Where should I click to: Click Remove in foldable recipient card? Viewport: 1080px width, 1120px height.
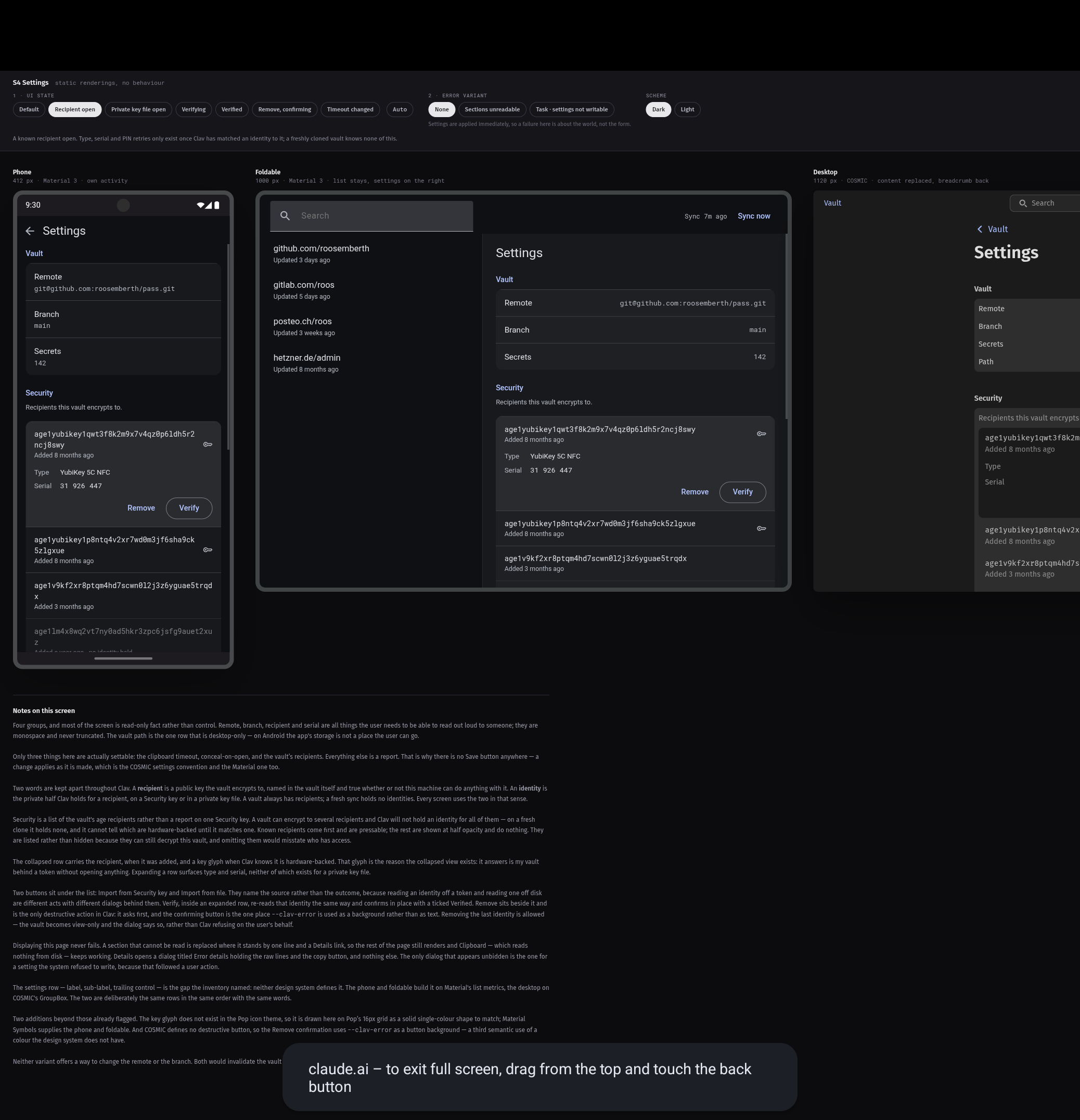695,492
